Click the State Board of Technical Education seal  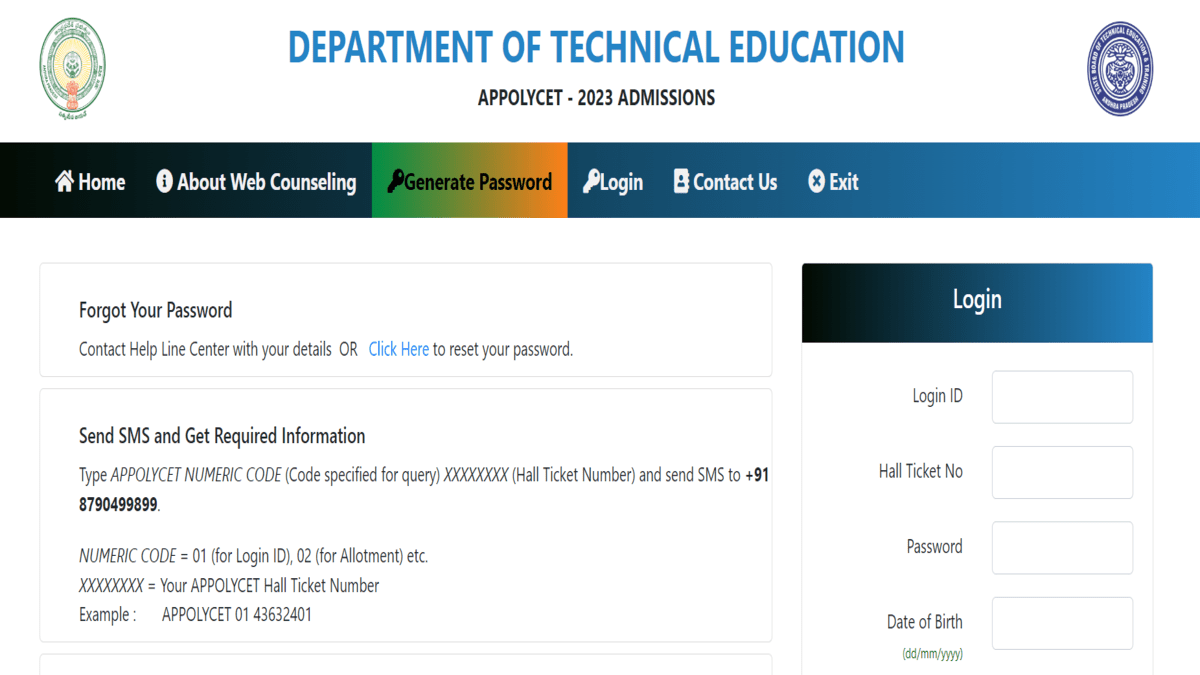coord(1119,68)
